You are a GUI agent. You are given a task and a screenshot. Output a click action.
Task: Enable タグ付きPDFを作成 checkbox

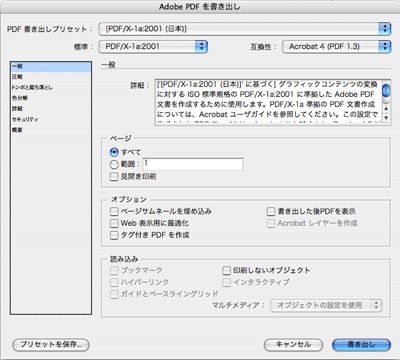click(114, 235)
